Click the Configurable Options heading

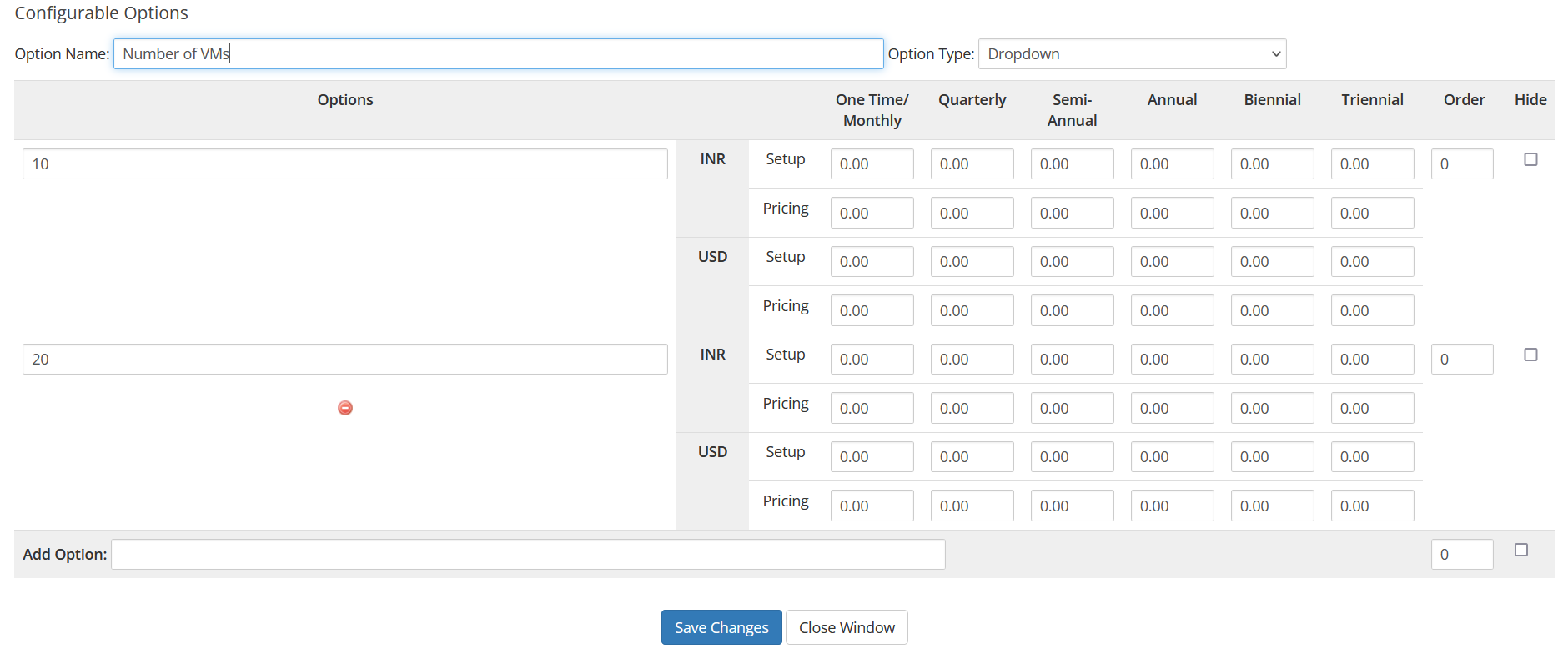101,13
